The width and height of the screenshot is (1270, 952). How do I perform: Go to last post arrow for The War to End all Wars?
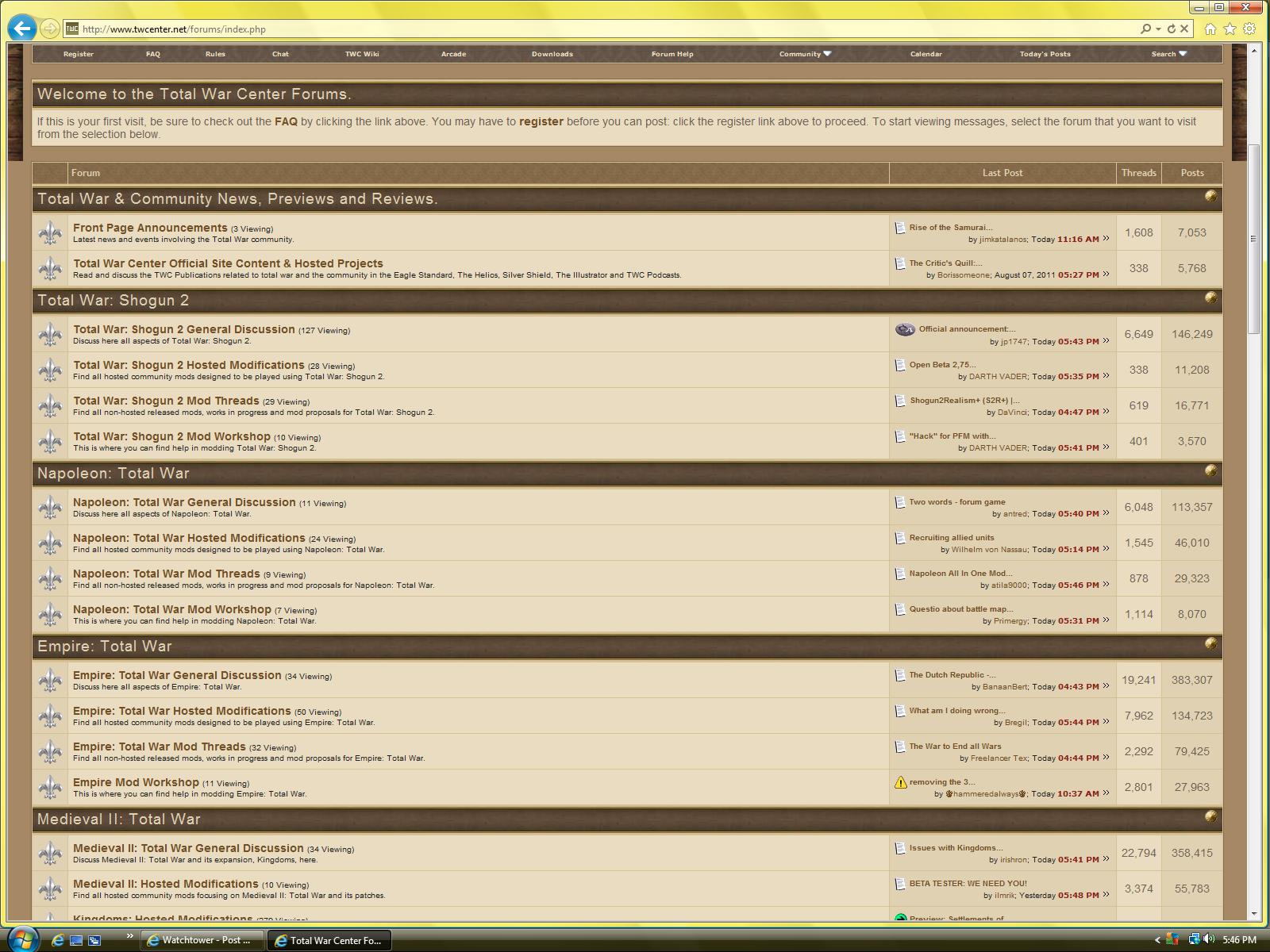(x=1106, y=758)
